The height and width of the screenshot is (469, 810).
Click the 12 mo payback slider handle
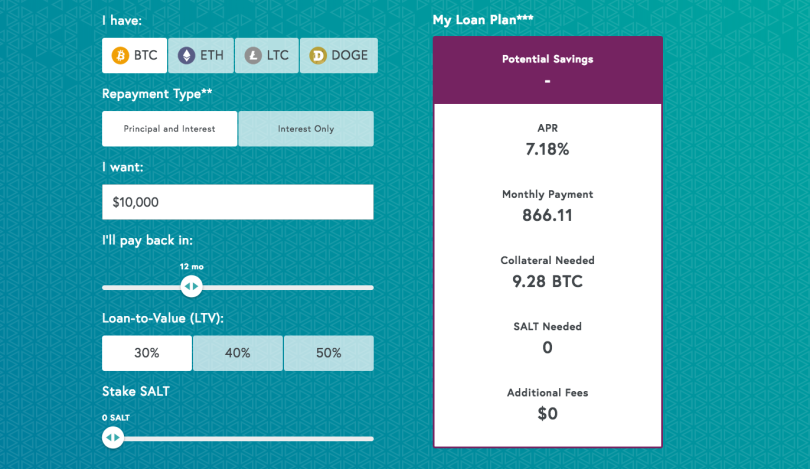point(192,286)
